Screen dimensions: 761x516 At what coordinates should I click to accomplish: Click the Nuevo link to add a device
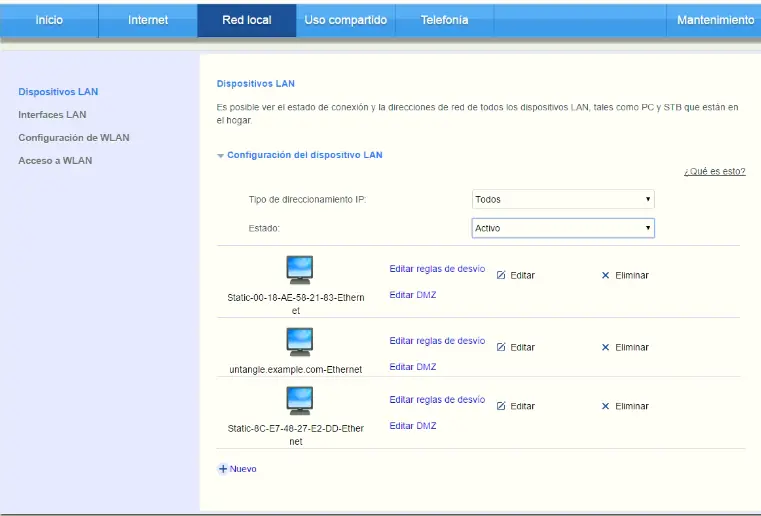(243, 469)
